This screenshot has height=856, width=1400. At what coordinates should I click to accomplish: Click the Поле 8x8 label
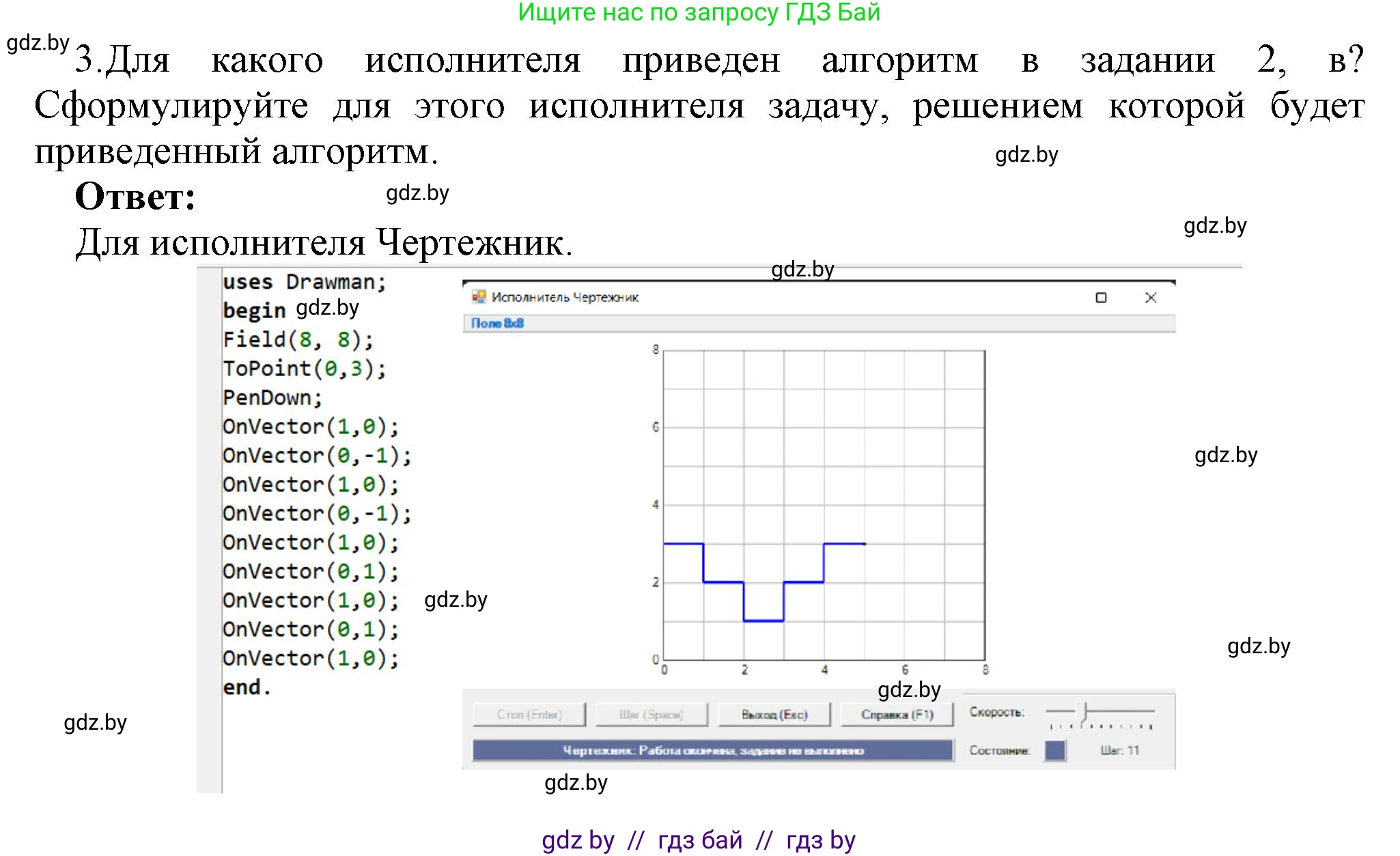(x=497, y=323)
